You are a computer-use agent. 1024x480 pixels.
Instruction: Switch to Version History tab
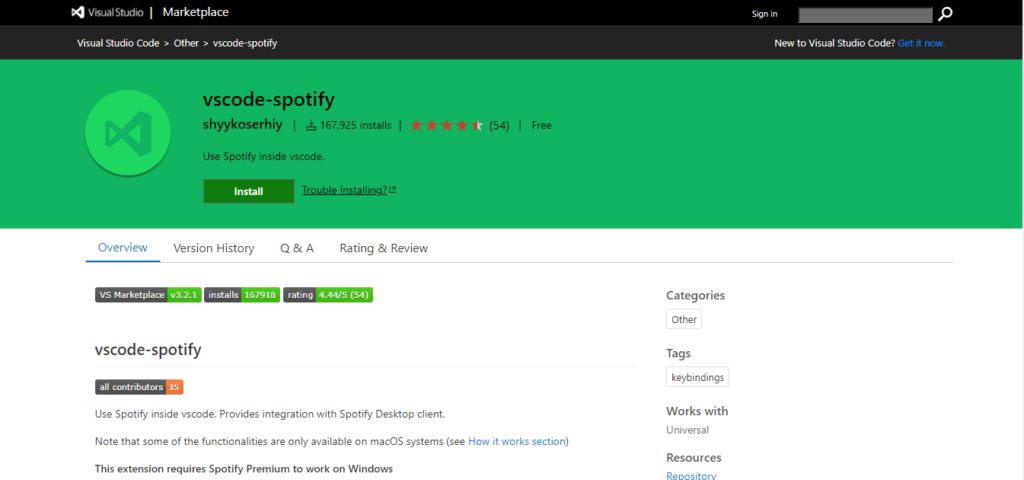pyautogui.click(x=214, y=248)
